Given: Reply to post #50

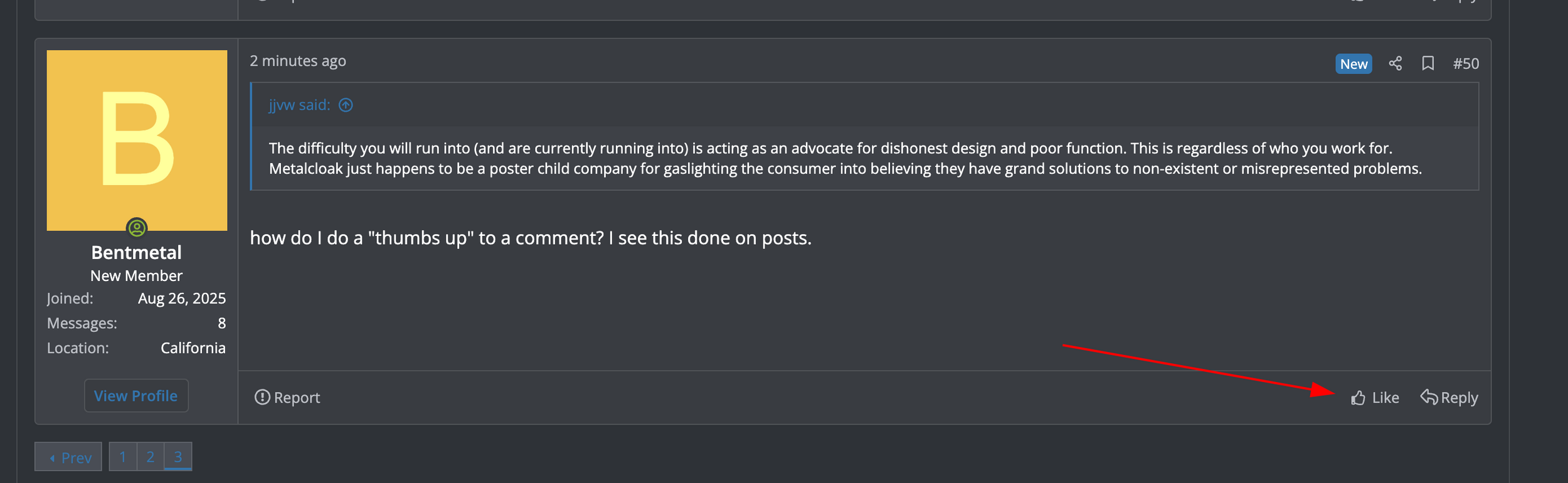Looking at the screenshot, I should pos(1449,398).
